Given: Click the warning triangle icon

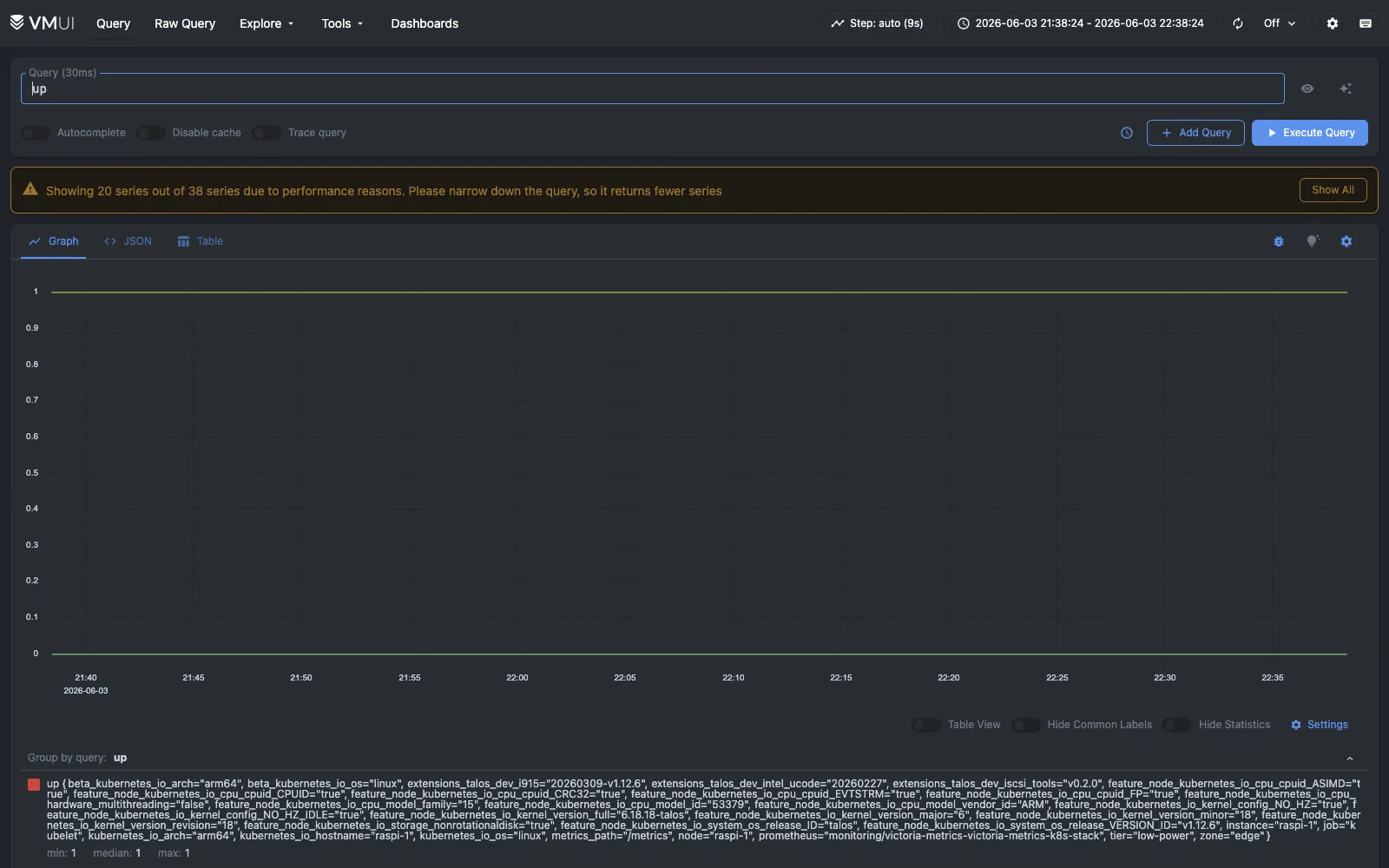Looking at the screenshot, I should pyautogui.click(x=30, y=189).
